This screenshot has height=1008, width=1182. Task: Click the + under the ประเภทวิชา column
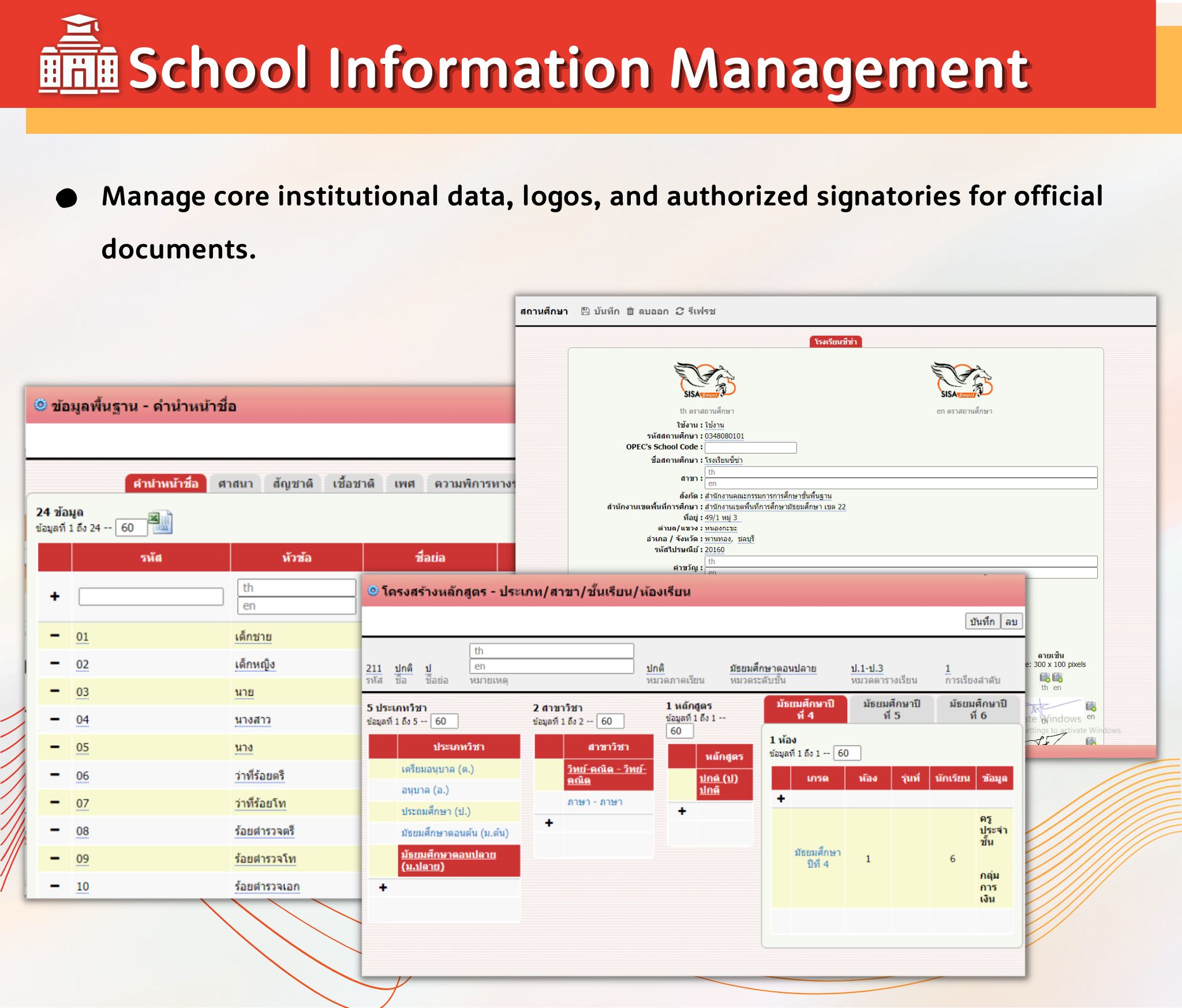[x=383, y=886]
